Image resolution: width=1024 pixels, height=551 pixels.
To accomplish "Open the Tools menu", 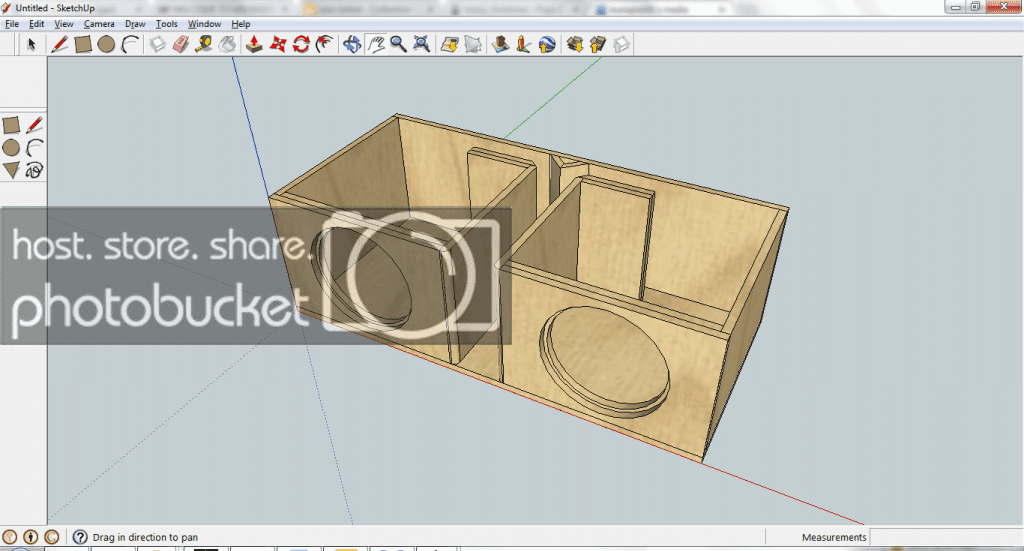I will 167,24.
